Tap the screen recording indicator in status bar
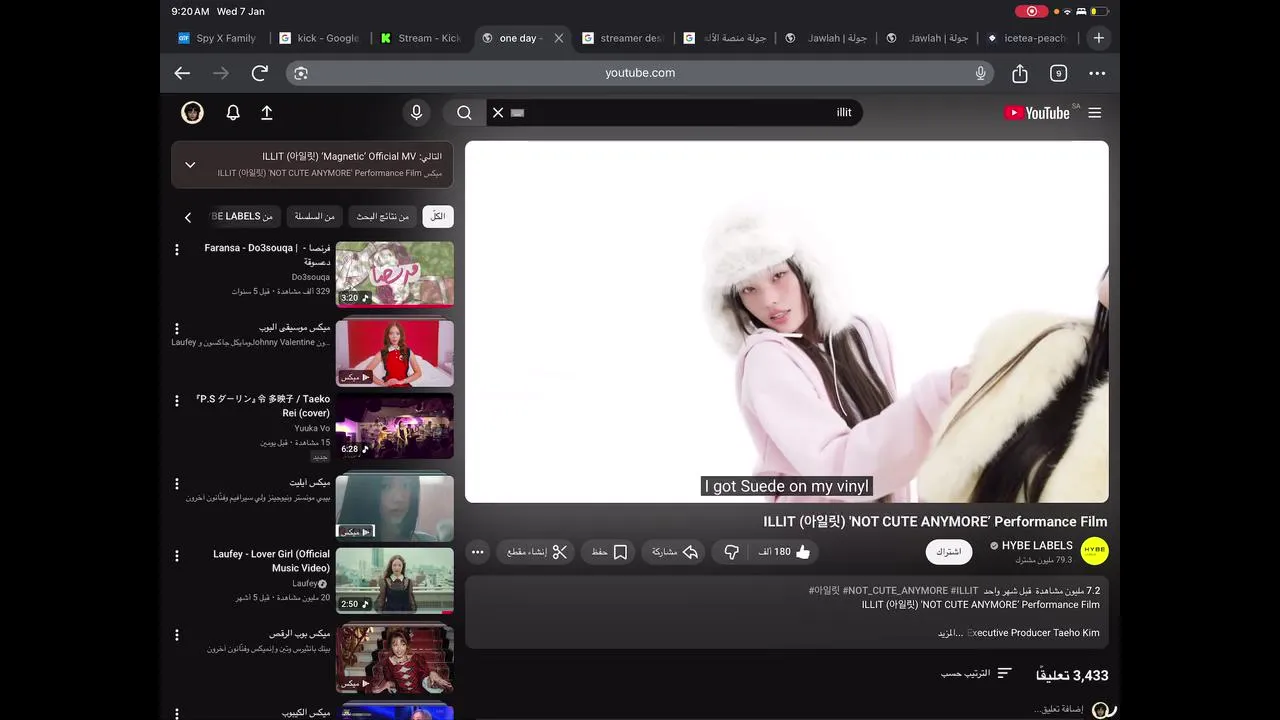 1032,11
